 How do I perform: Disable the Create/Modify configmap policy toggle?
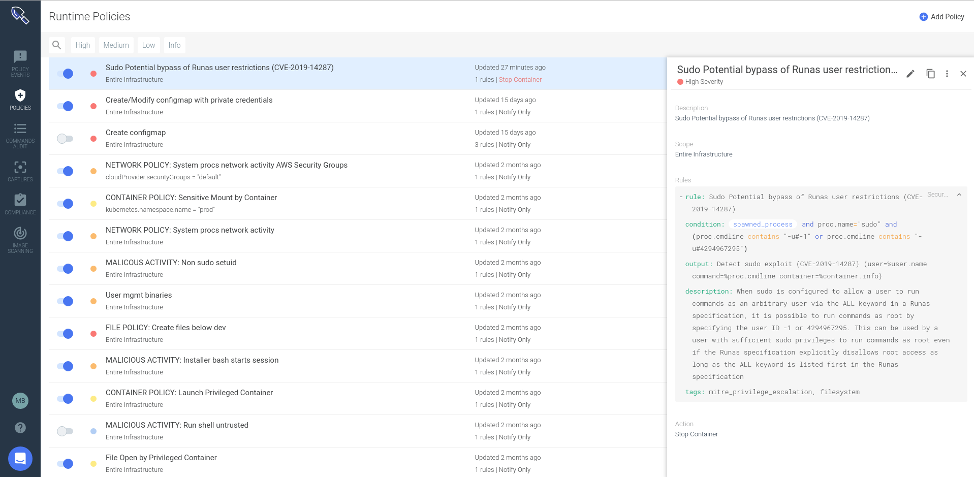[x=65, y=106]
